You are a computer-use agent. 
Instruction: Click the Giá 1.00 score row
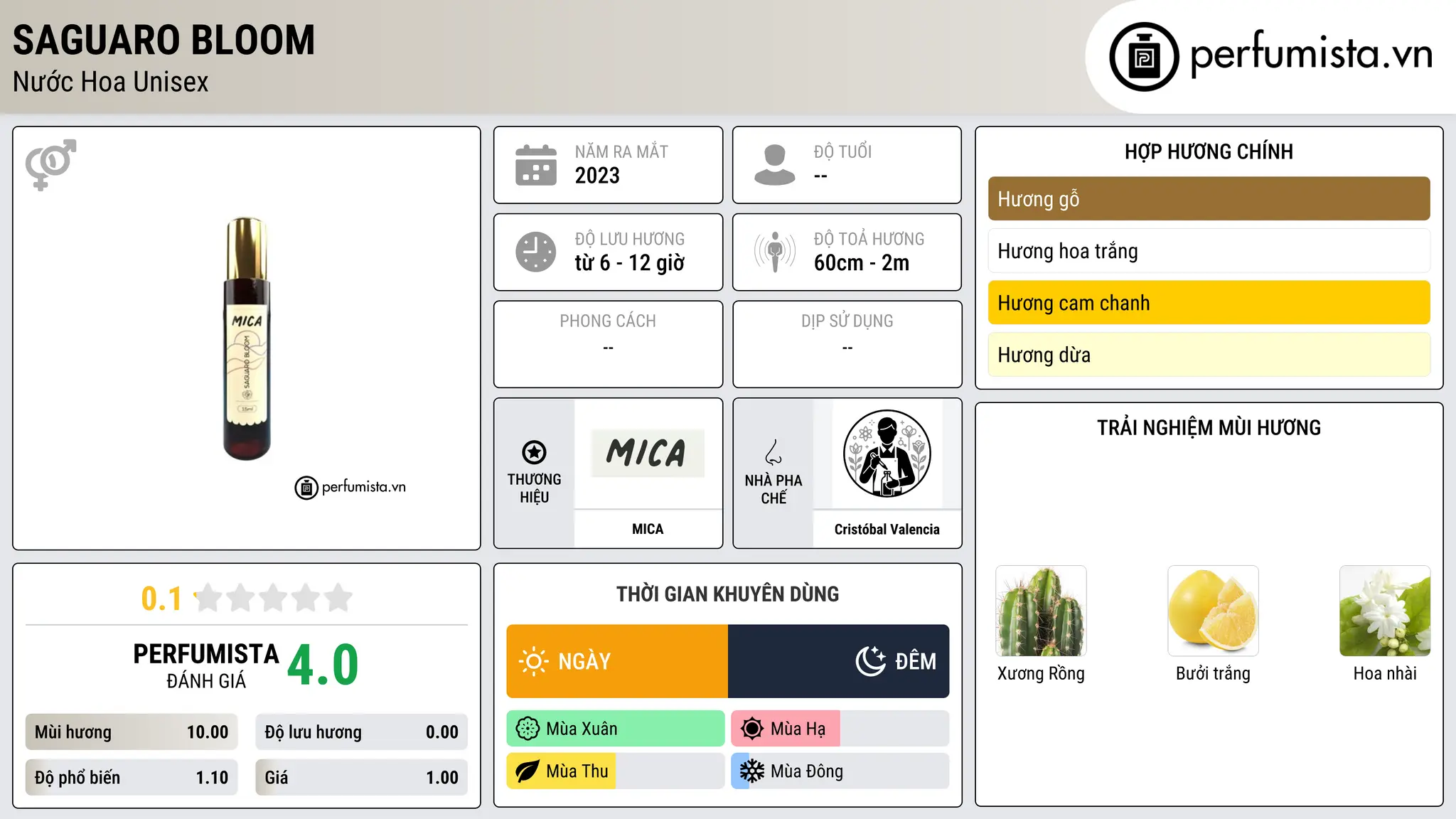362,778
